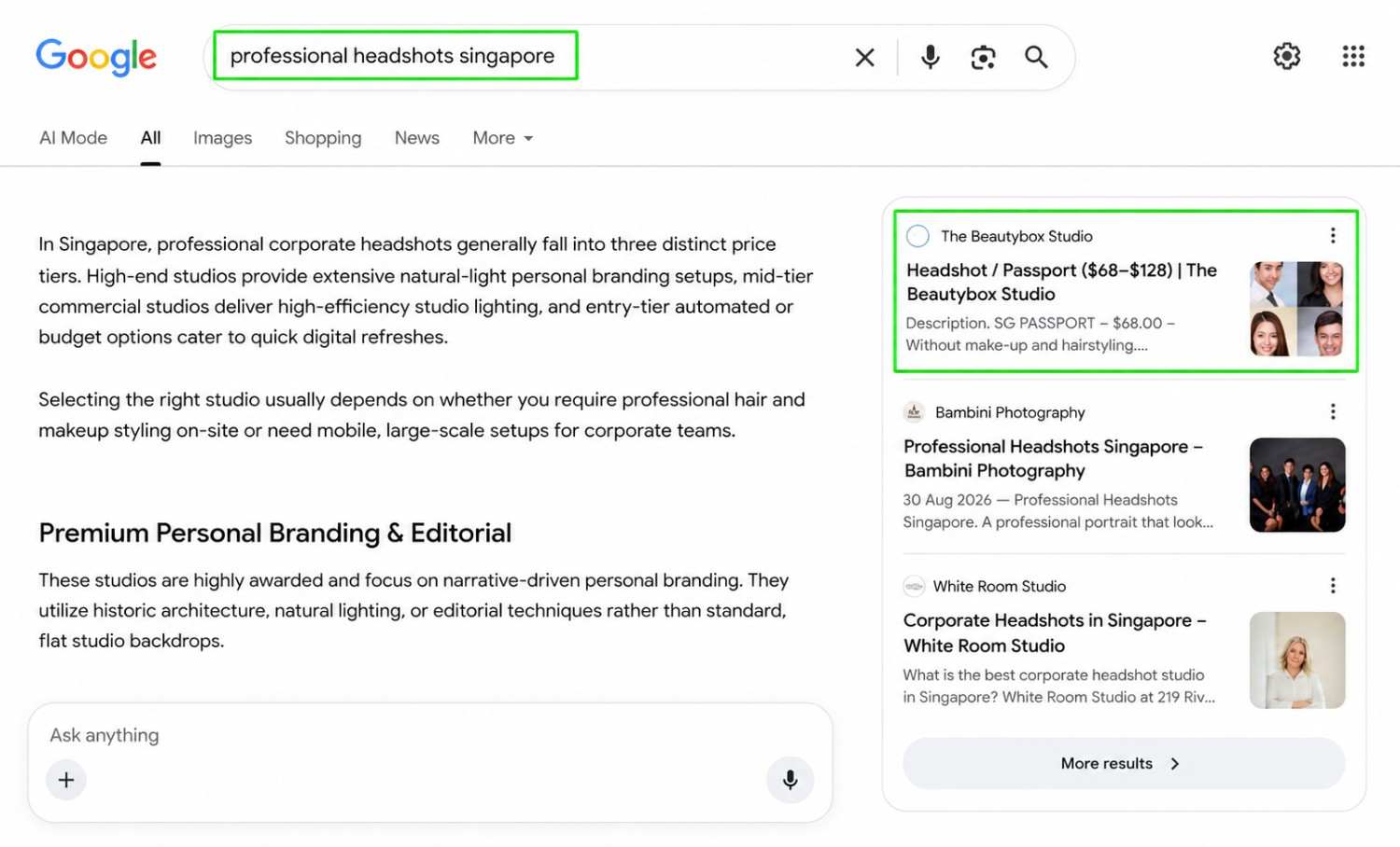Click the paragraph starting 'Selecting the right studio'
This screenshot has width=1400, height=847.
pos(422,415)
